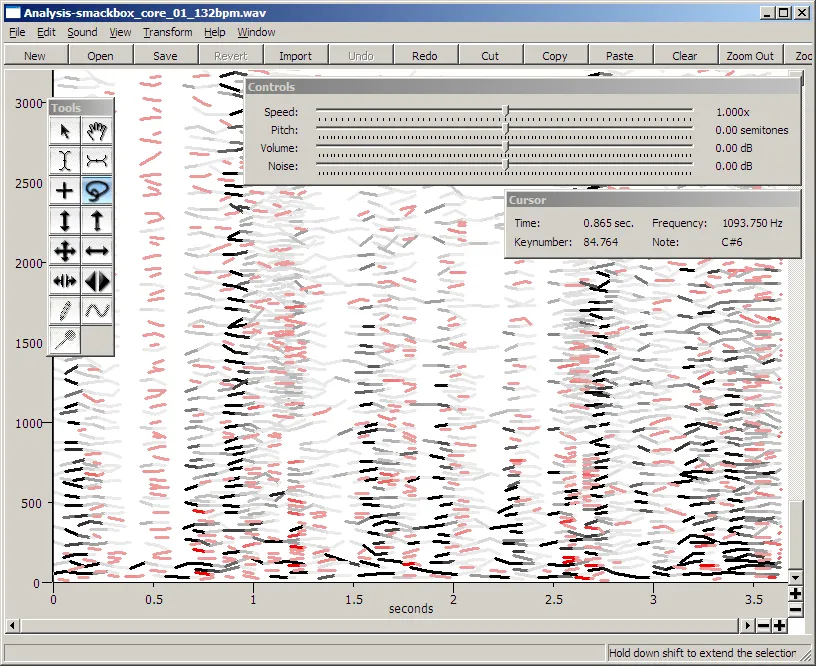Open the Transform menu
The image size is (816, 666).
(x=167, y=32)
